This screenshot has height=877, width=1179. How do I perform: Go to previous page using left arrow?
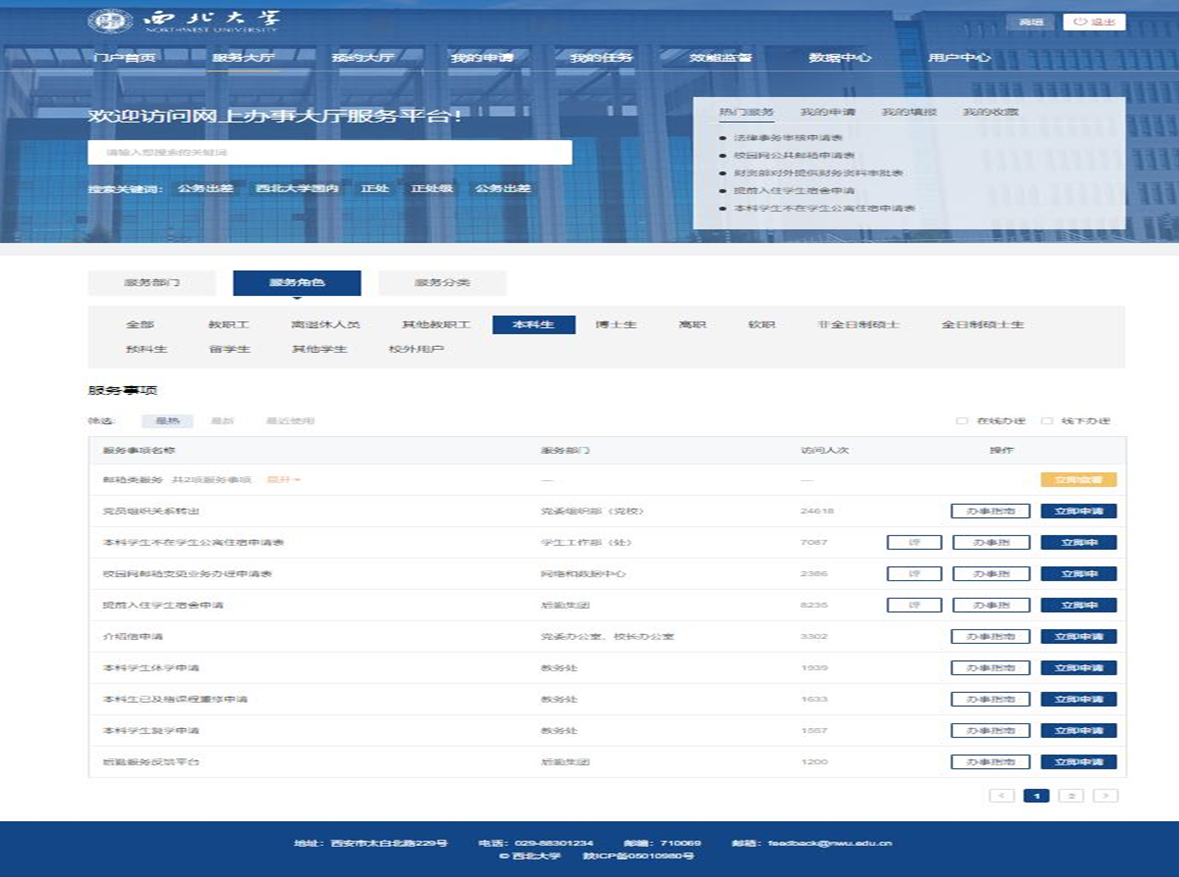pos(1001,796)
